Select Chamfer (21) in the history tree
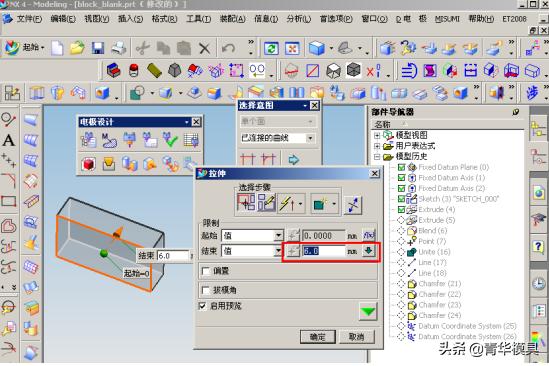Image resolution: width=549 pixels, height=366 pixels. pos(440,284)
